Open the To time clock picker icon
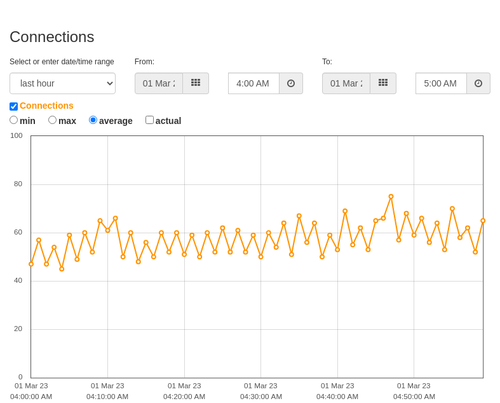Viewport: 500px width, 403px height. click(478, 83)
